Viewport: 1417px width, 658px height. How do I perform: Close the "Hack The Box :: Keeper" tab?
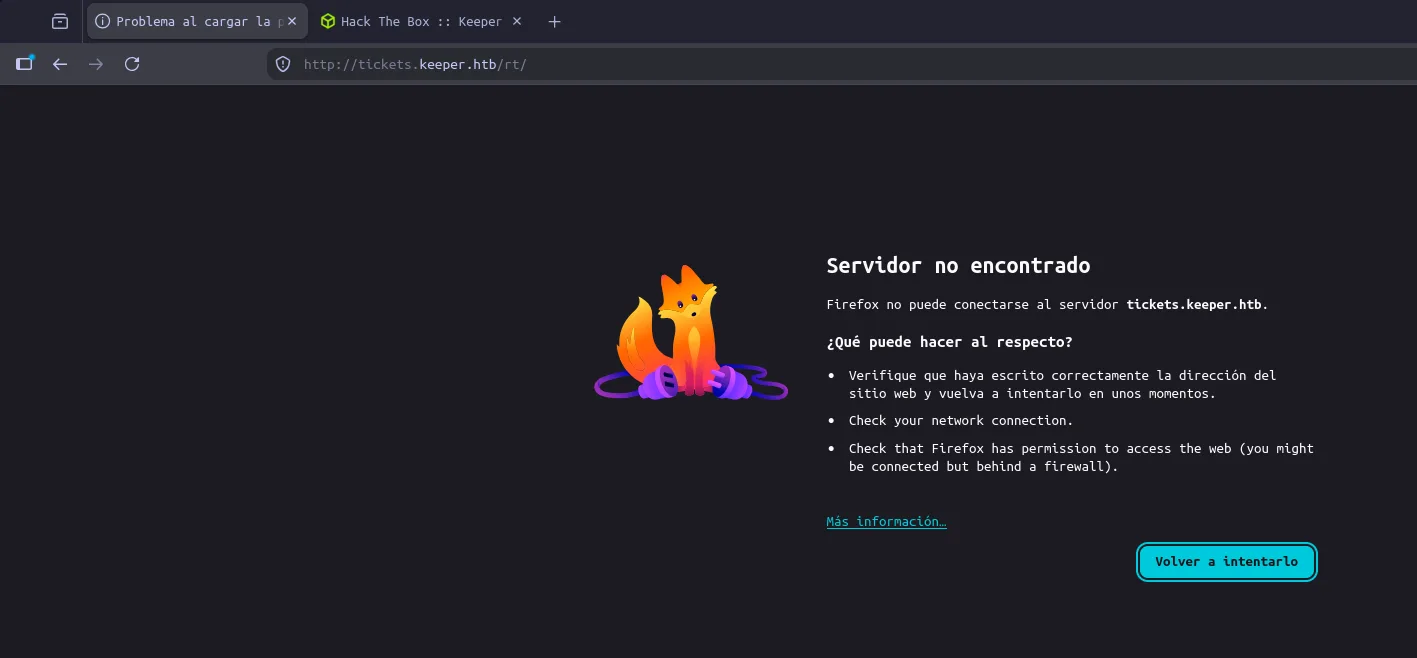pyautogui.click(x=517, y=21)
